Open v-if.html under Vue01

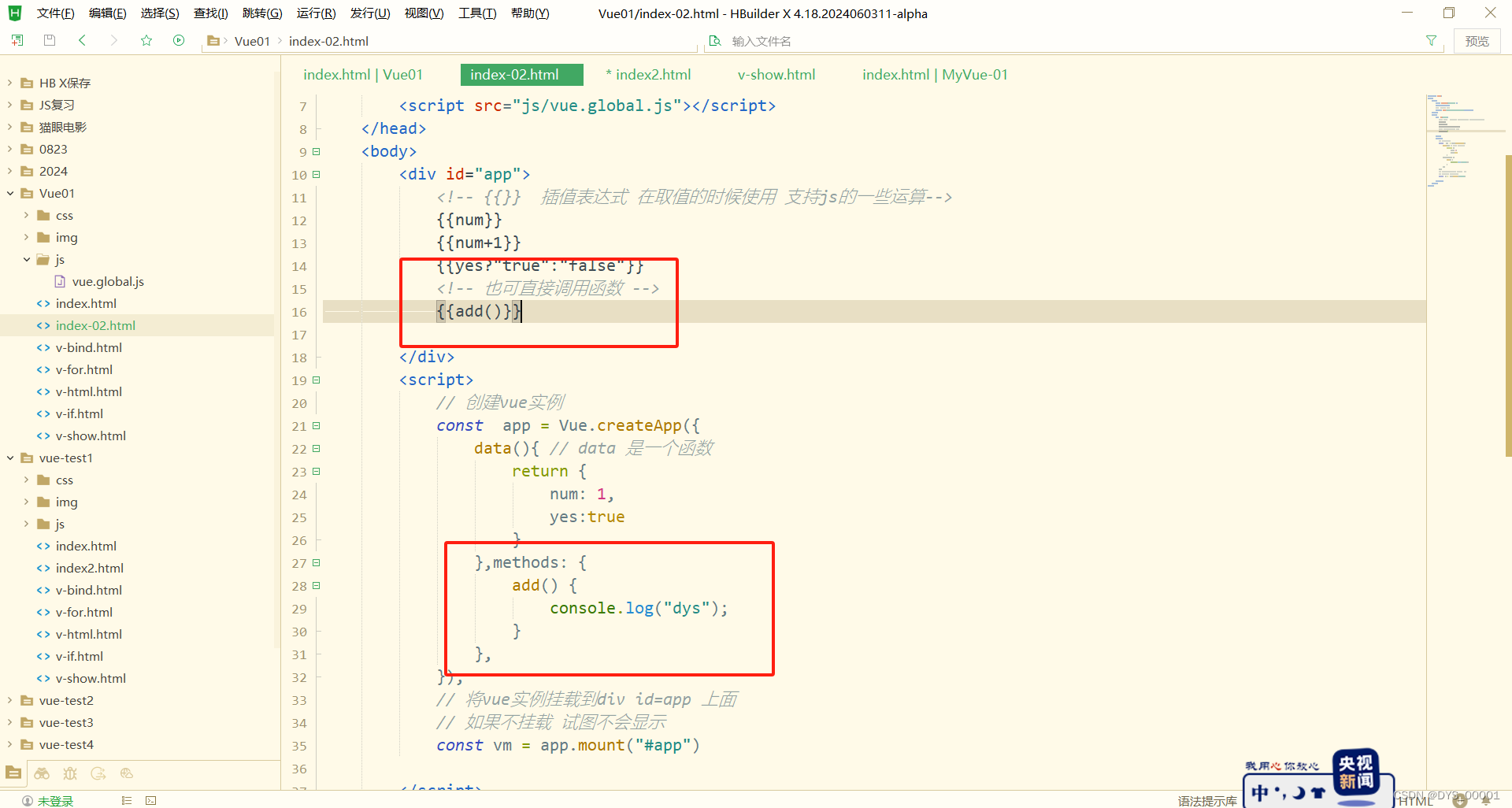coord(79,413)
